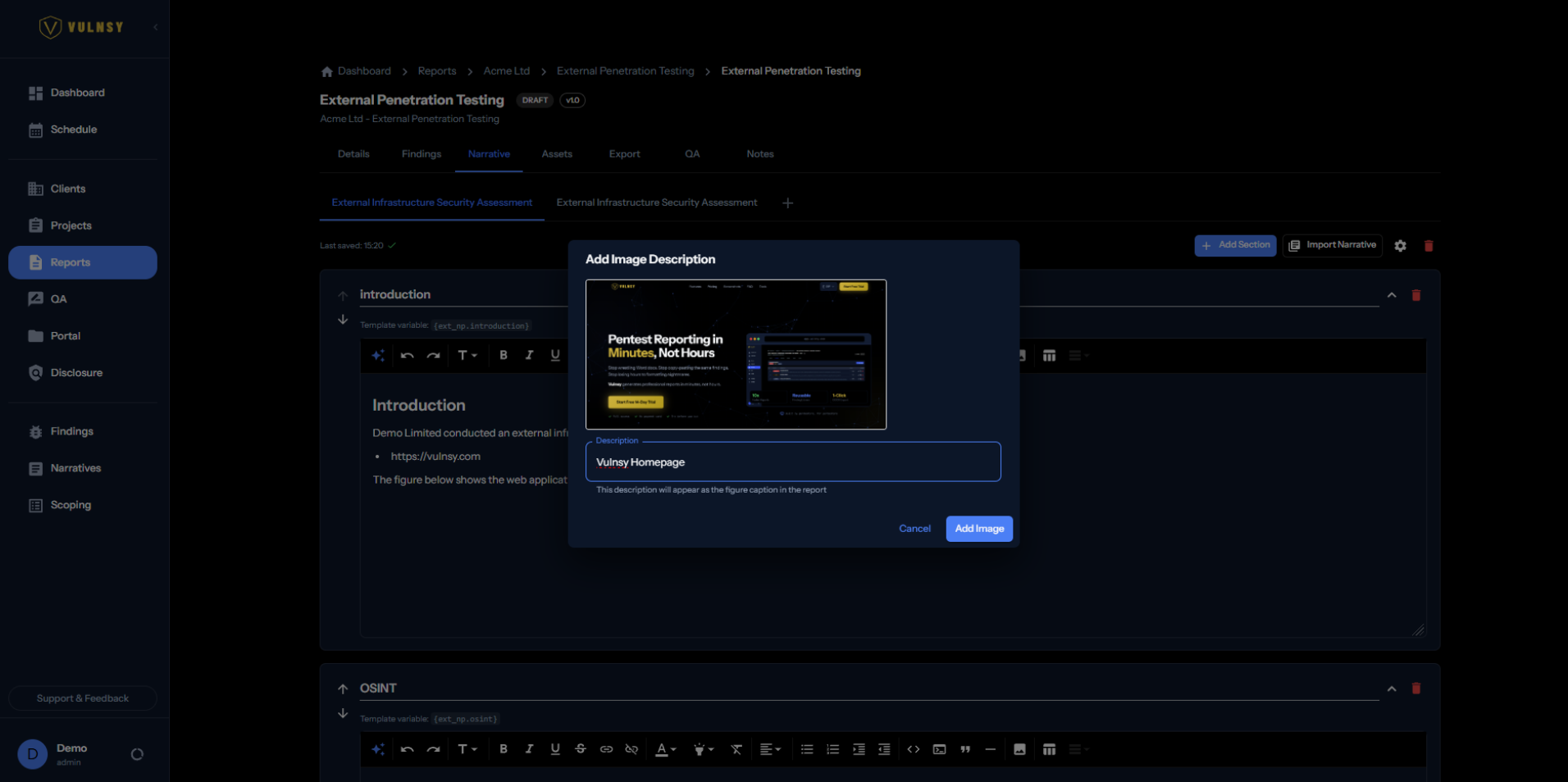The image size is (1568, 782).
Task: Switch to the Findings tab
Action: pyautogui.click(x=422, y=154)
